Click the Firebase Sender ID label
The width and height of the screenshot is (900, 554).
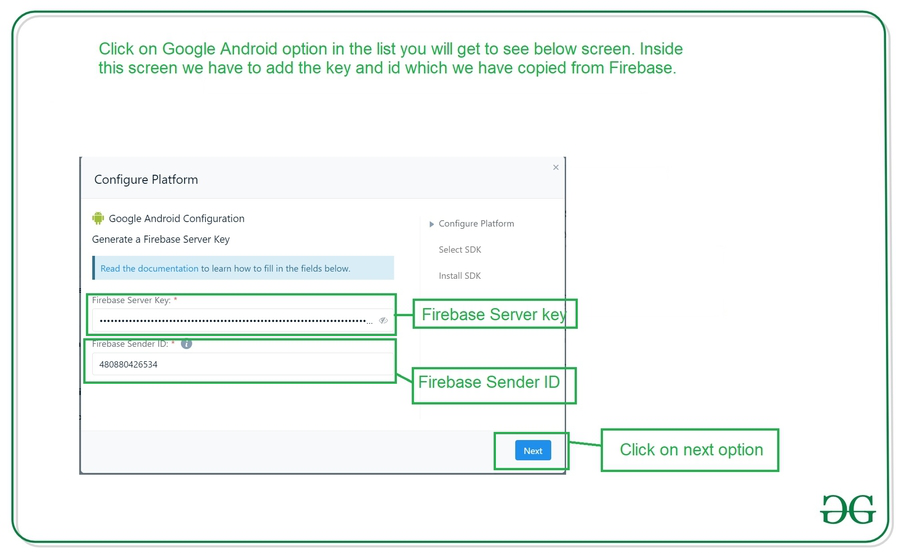(x=130, y=344)
